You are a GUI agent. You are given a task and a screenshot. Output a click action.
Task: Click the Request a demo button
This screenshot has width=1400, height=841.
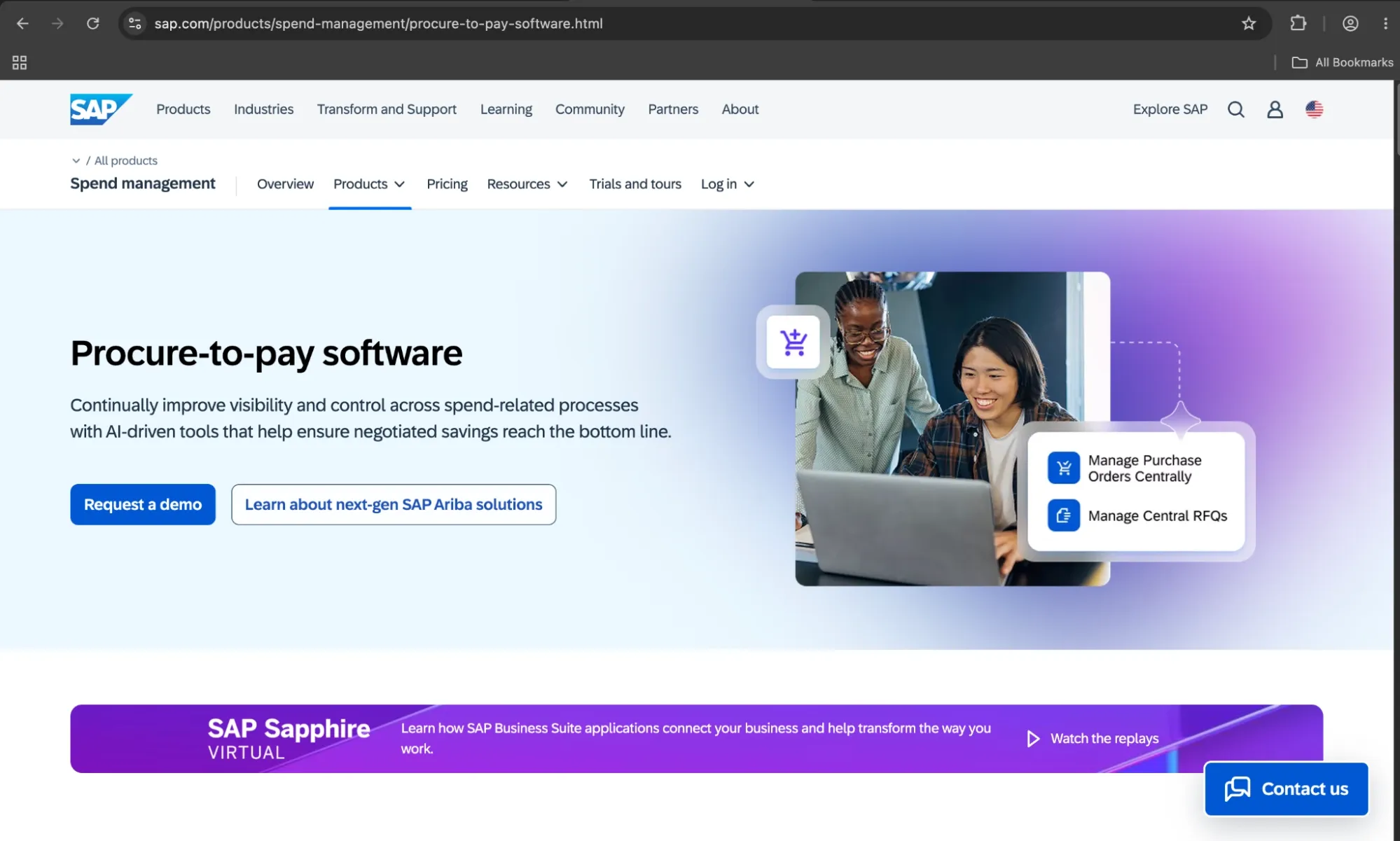pyautogui.click(x=143, y=504)
